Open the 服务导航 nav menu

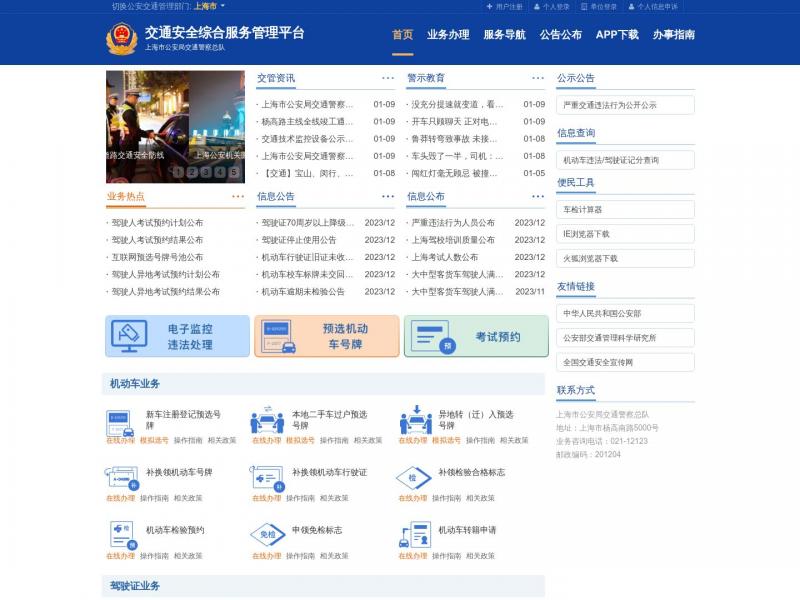coord(505,35)
